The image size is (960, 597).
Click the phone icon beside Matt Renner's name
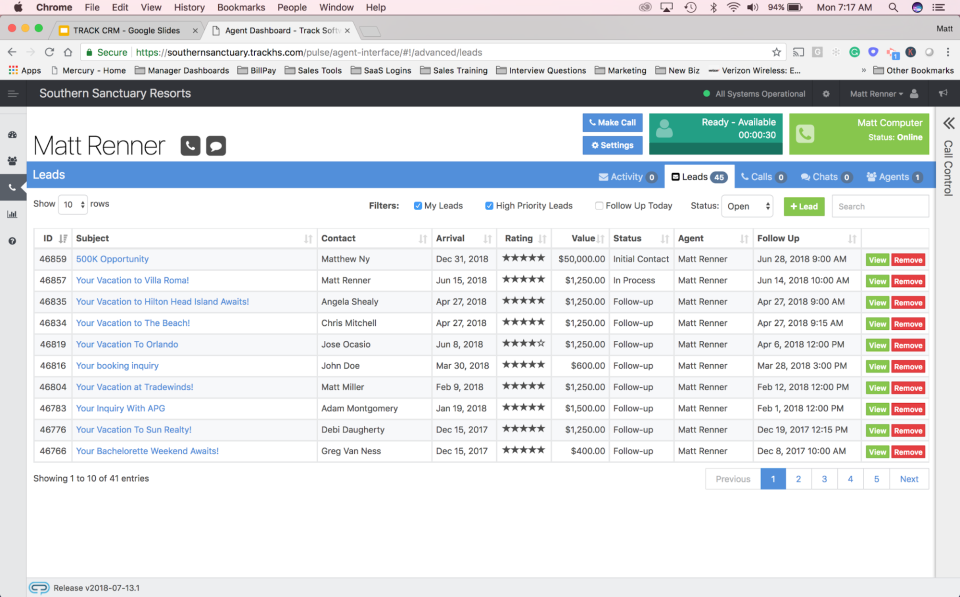(189, 145)
